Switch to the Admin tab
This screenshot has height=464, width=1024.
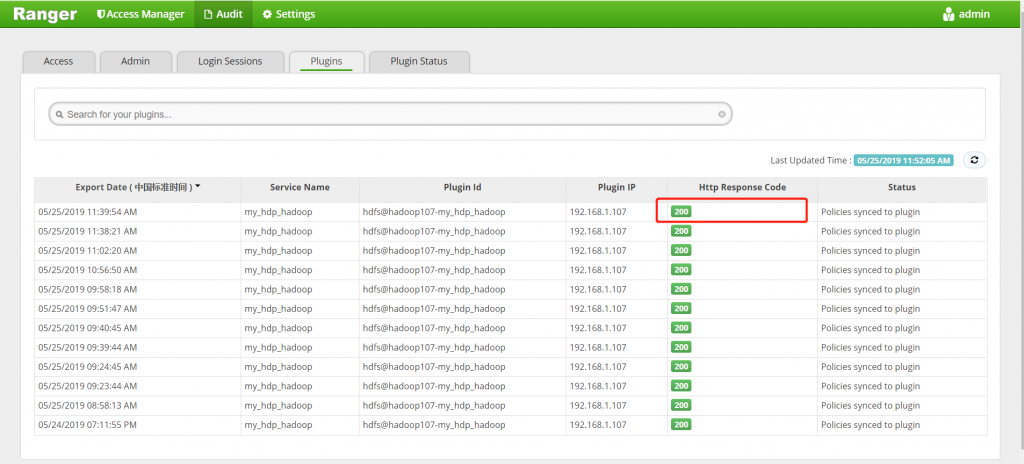tap(135, 61)
